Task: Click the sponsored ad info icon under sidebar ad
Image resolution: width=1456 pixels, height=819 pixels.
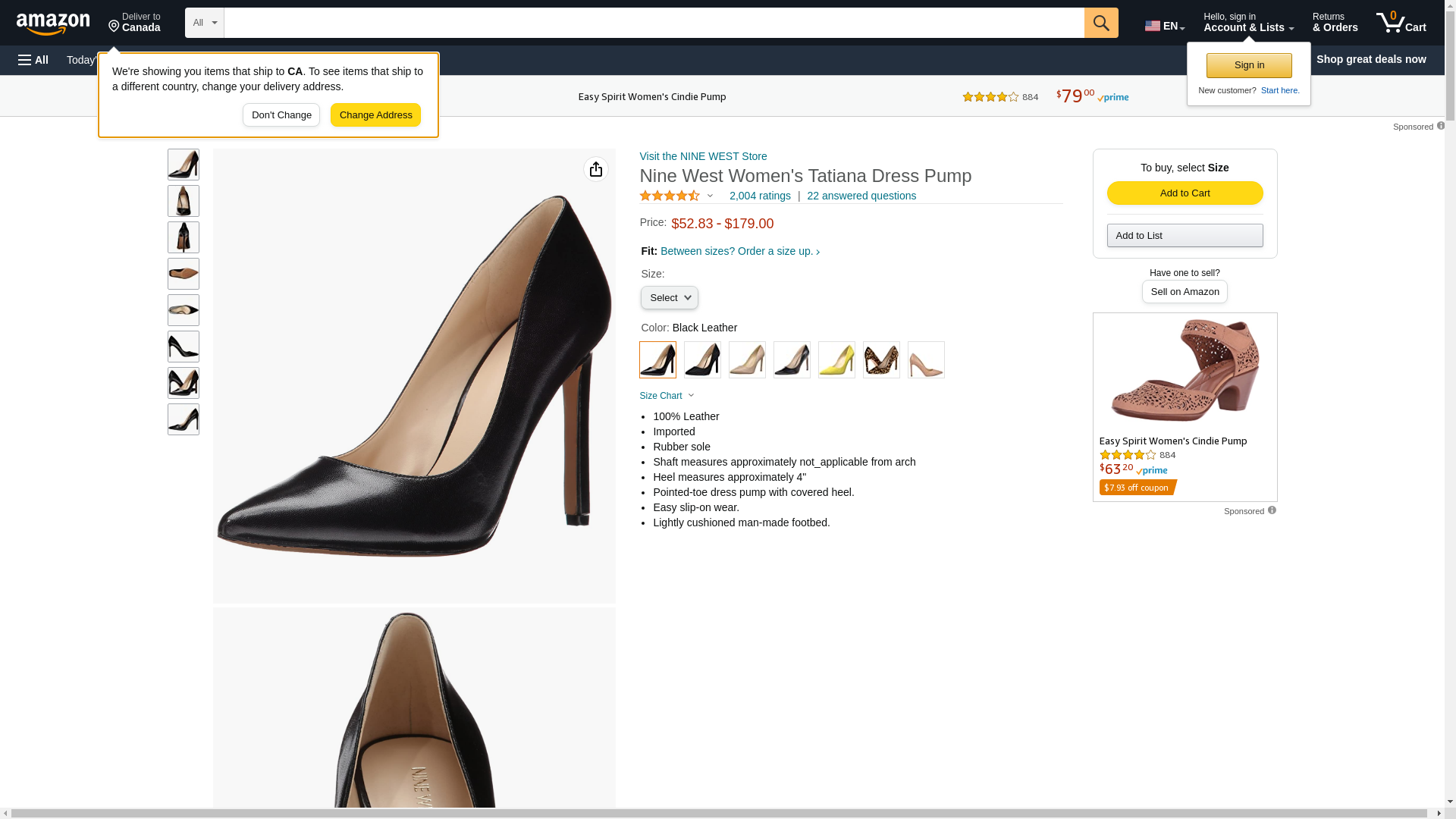Action: click(1272, 510)
